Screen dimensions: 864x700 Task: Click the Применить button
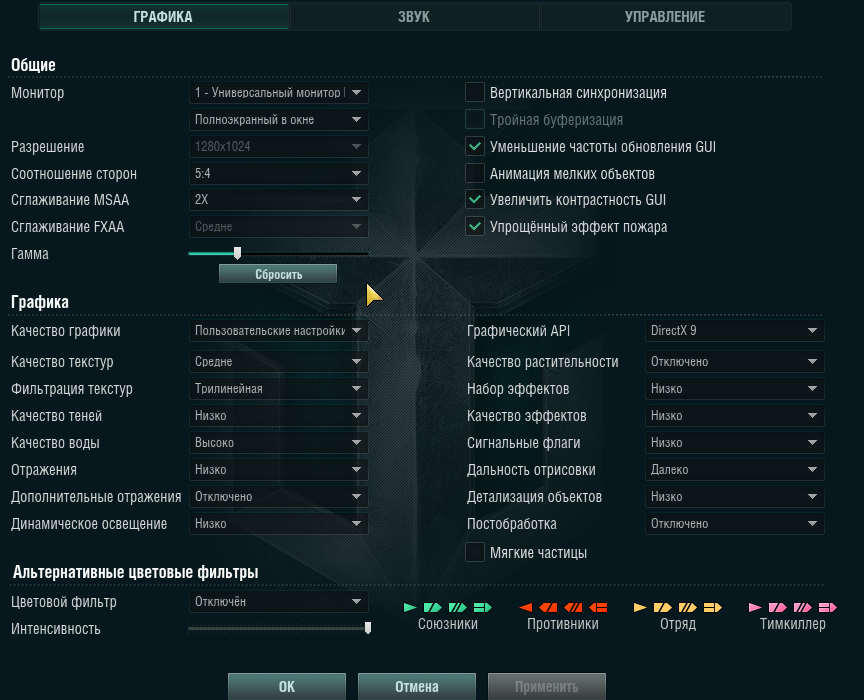[x=547, y=686]
